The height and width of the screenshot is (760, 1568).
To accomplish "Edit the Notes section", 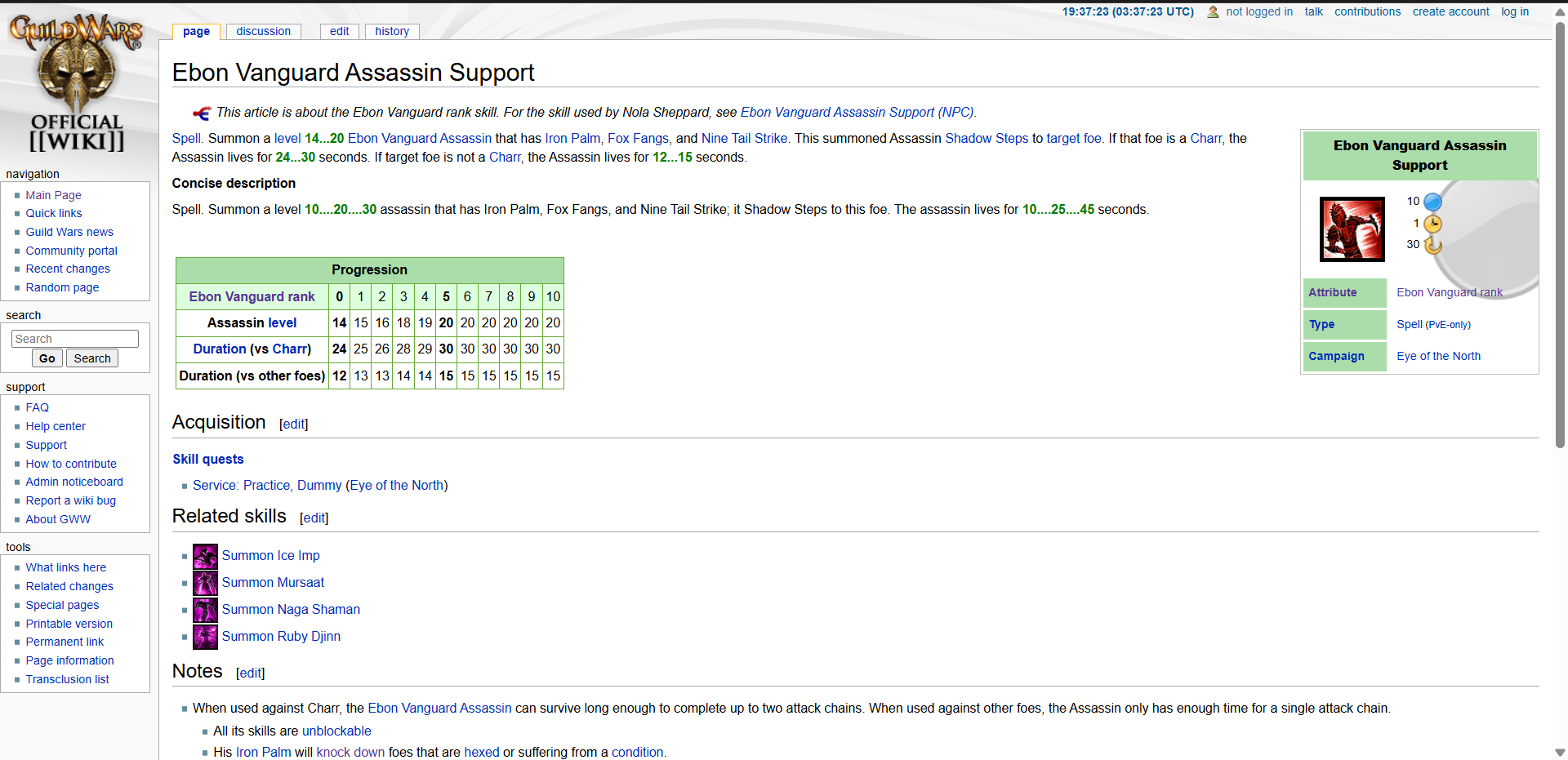I will pyautogui.click(x=251, y=673).
